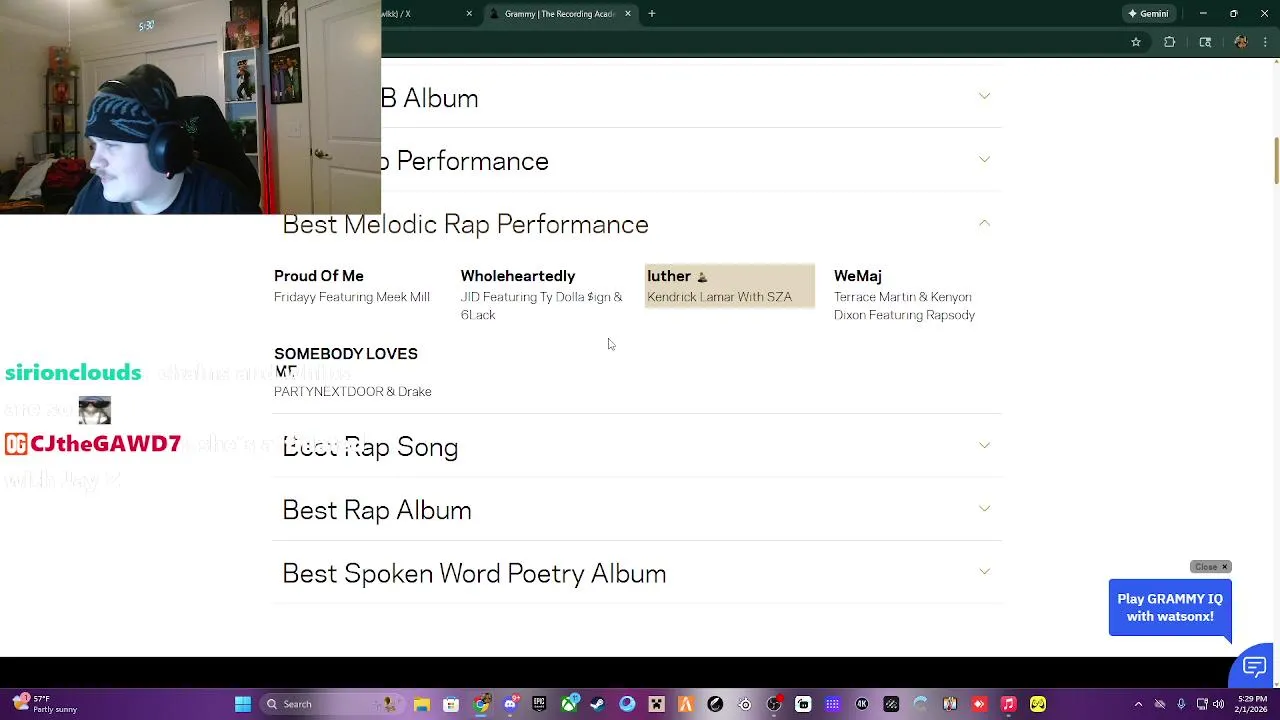The width and height of the screenshot is (1280, 720).
Task: Open the 'Wholeheartedly' nominee entry
Action: 541,295
